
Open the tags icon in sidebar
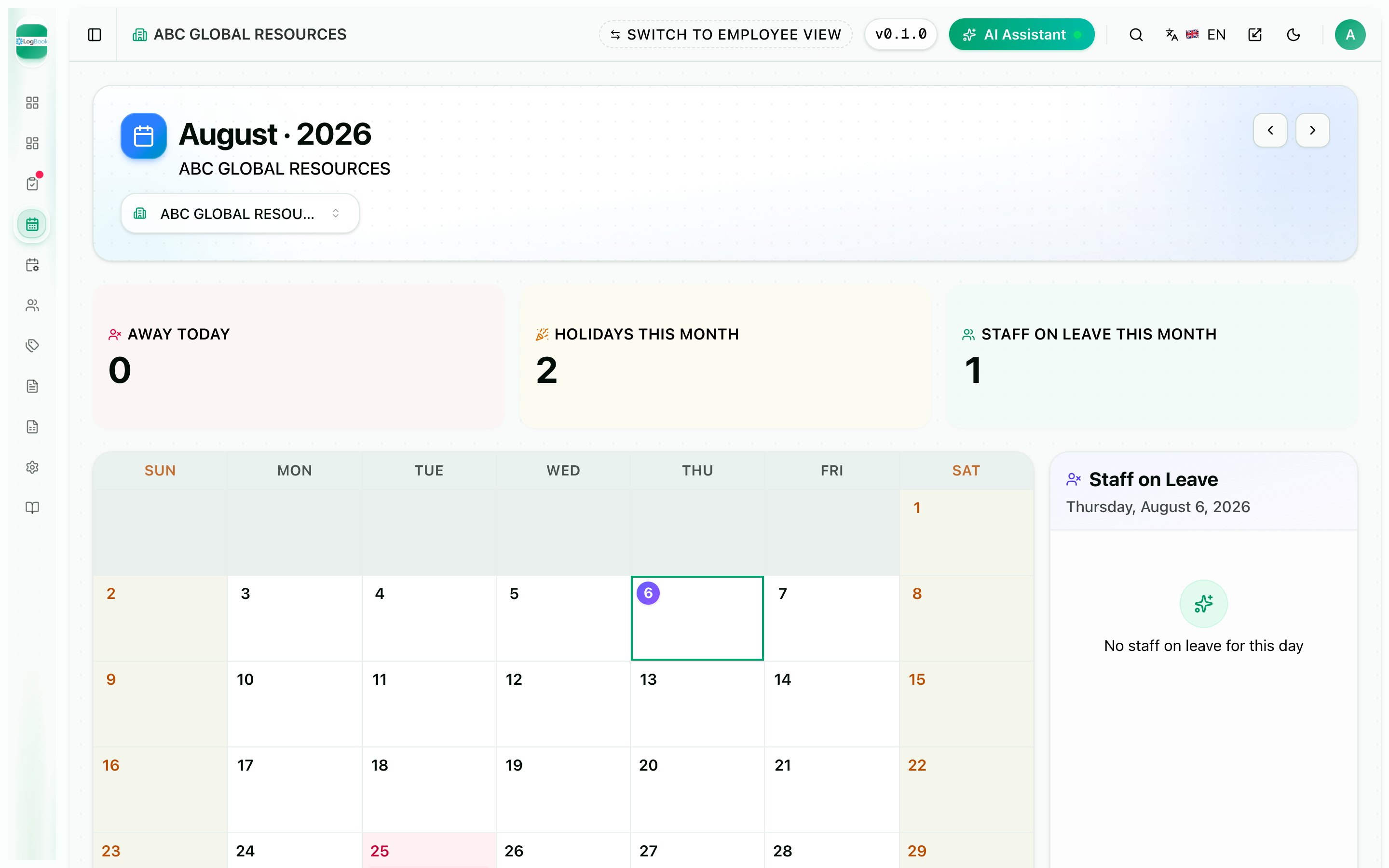pos(32,346)
